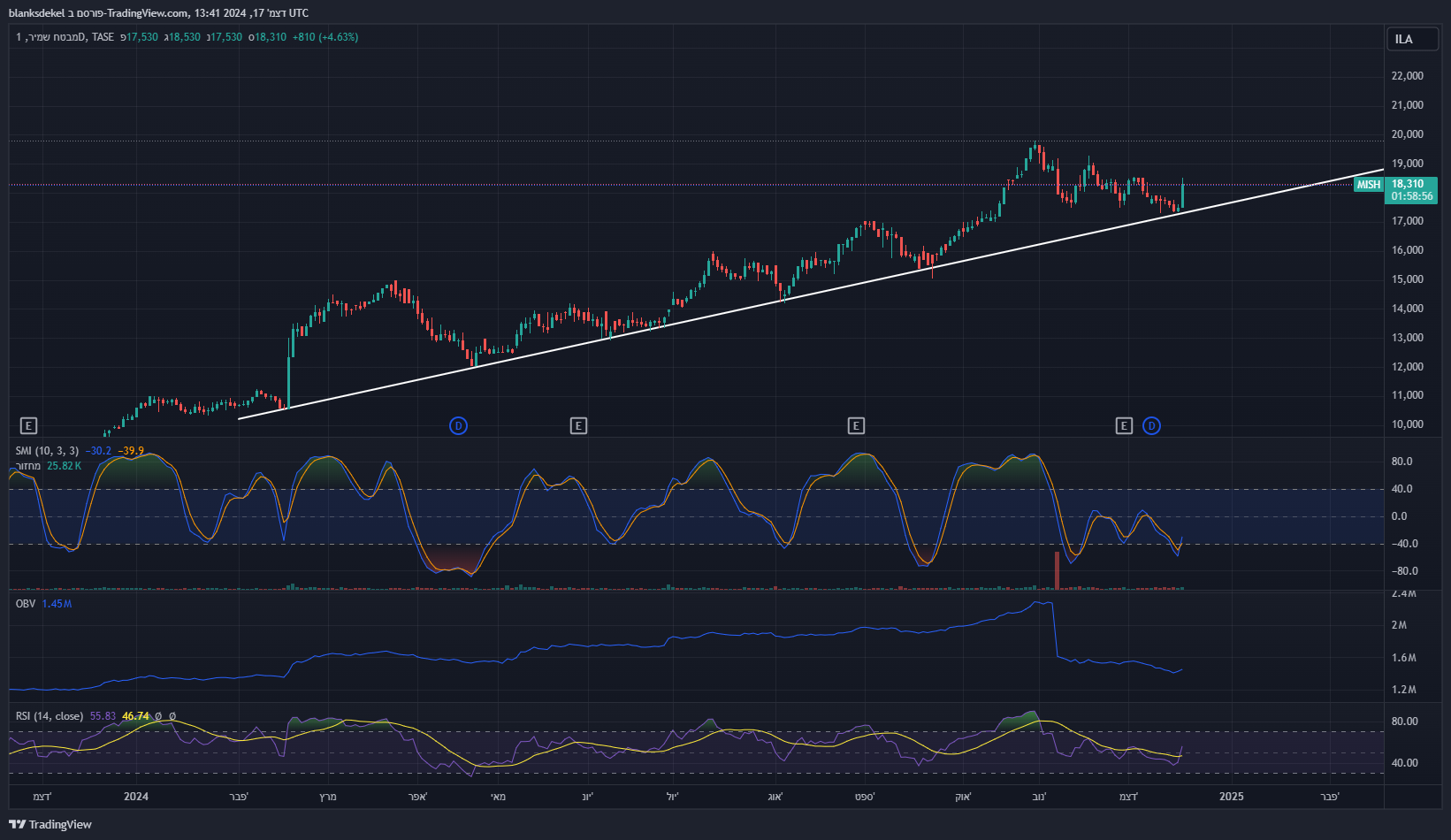Click the אוק' label on the time axis
This screenshot has height=840, width=1451.
point(963,797)
